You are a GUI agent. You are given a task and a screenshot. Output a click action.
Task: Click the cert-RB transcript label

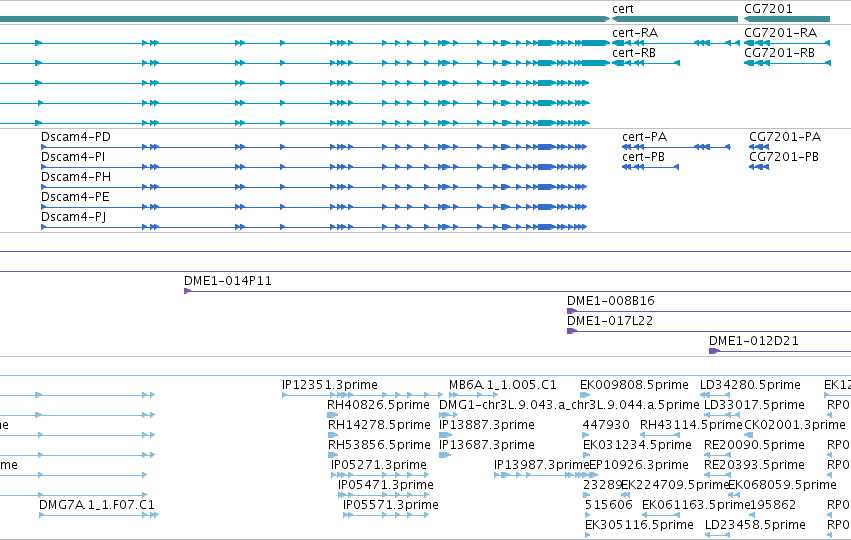click(x=634, y=53)
